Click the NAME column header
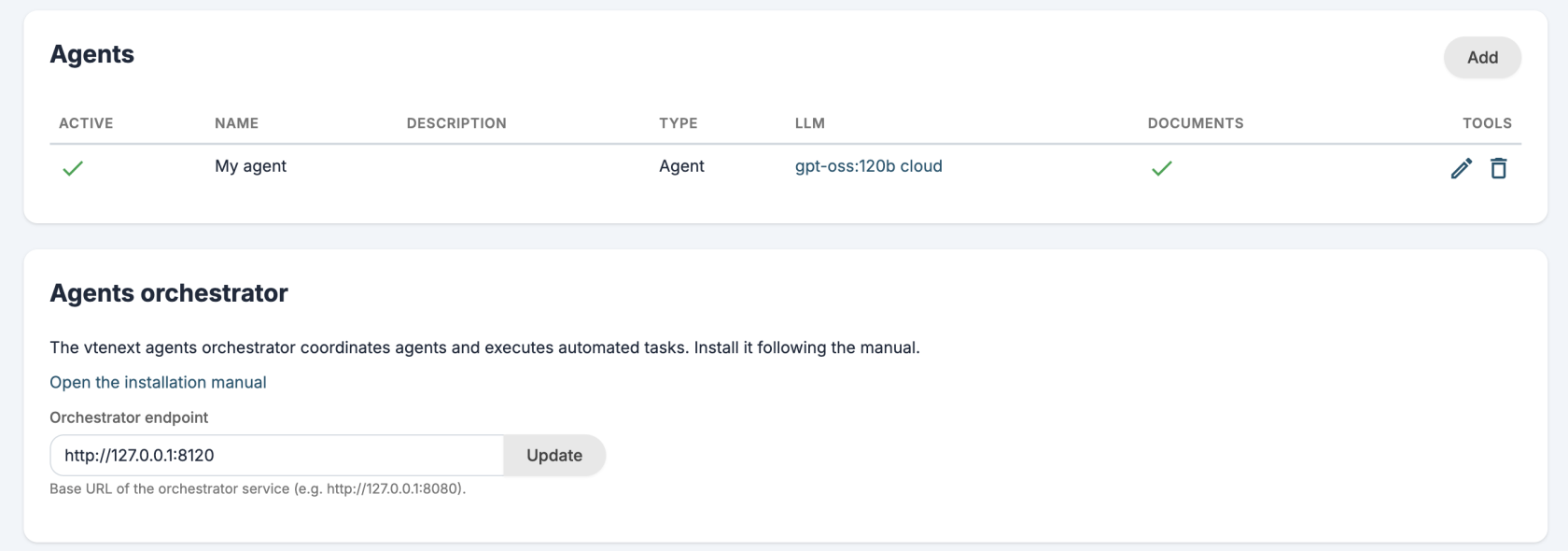Viewport: 1568px width, 551px height. tap(236, 123)
